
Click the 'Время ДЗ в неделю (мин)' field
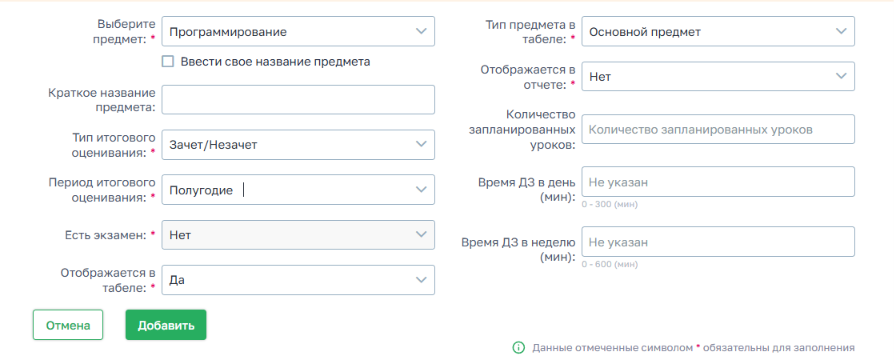(x=718, y=242)
